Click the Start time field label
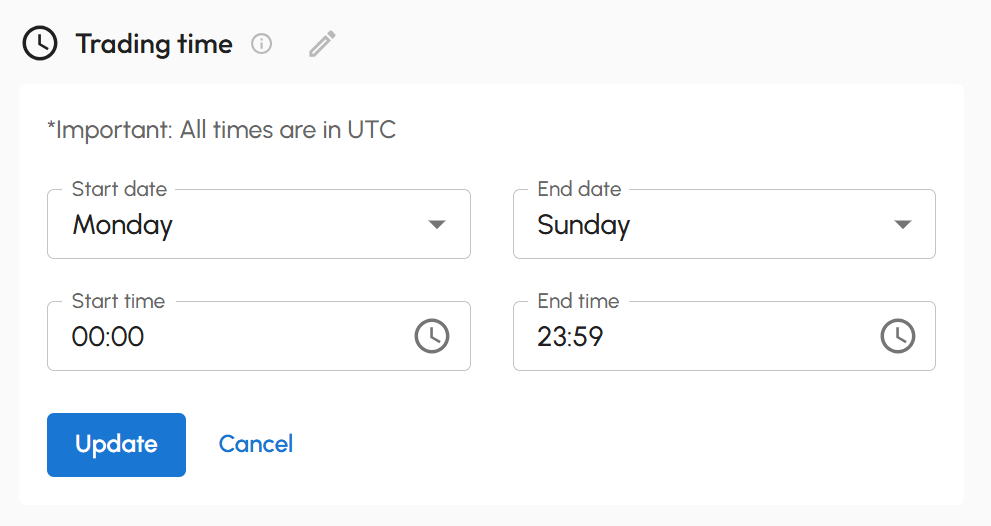The width and height of the screenshot is (991, 526). click(x=119, y=301)
